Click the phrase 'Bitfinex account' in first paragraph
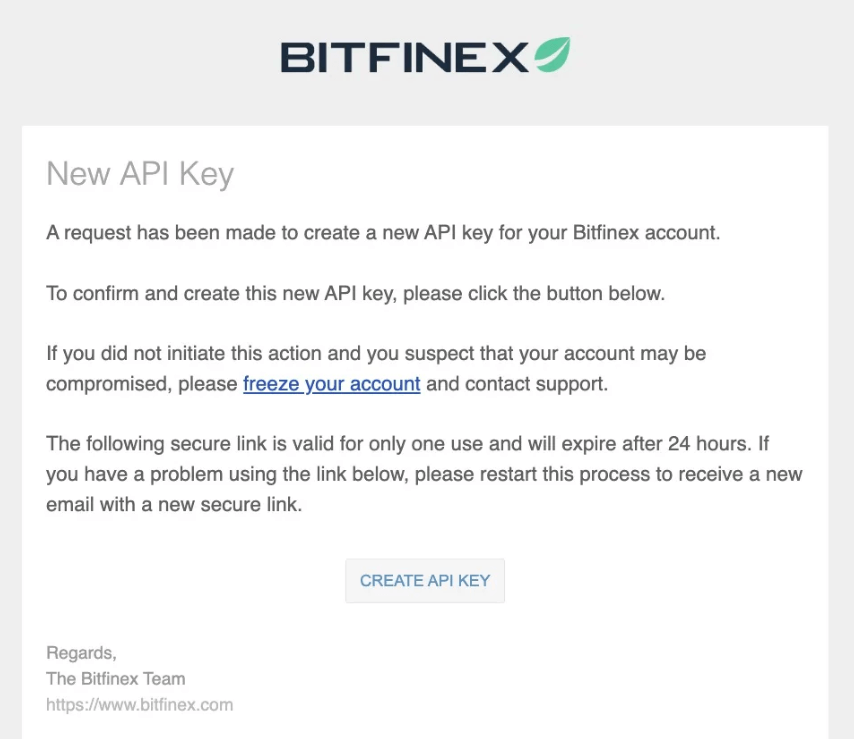Image resolution: width=854 pixels, height=740 pixels. (x=646, y=233)
